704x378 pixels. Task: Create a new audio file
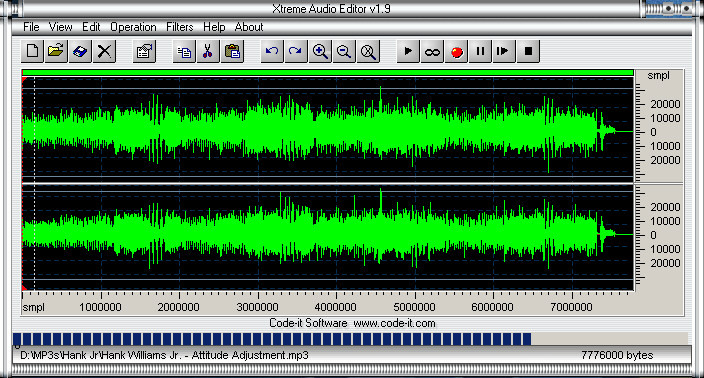pyautogui.click(x=32, y=51)
